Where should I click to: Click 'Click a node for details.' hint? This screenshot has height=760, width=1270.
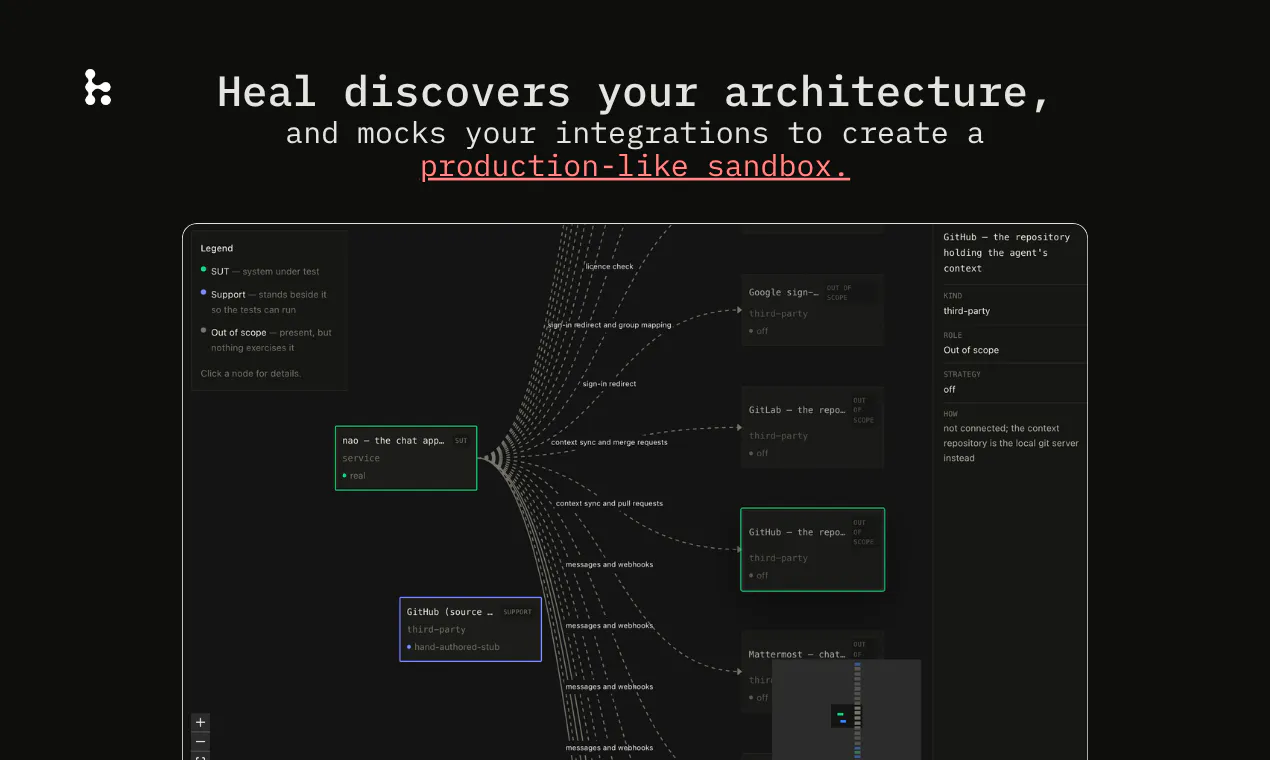click(x=250, y=374)
